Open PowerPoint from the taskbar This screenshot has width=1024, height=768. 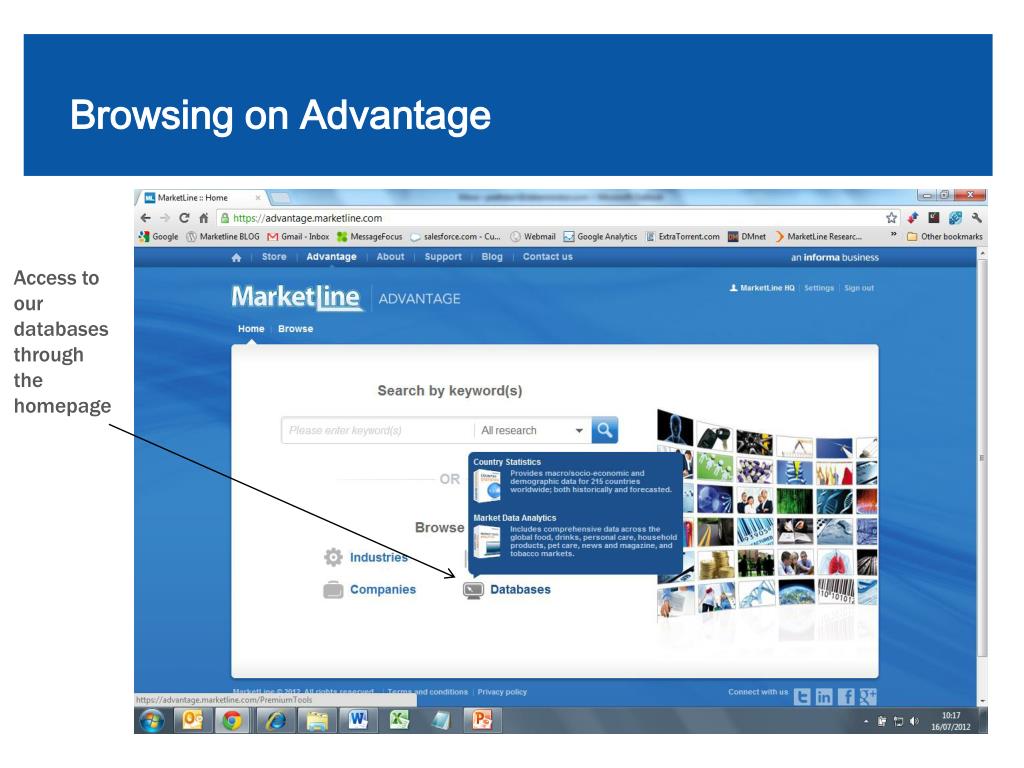(x=483, y=720)
